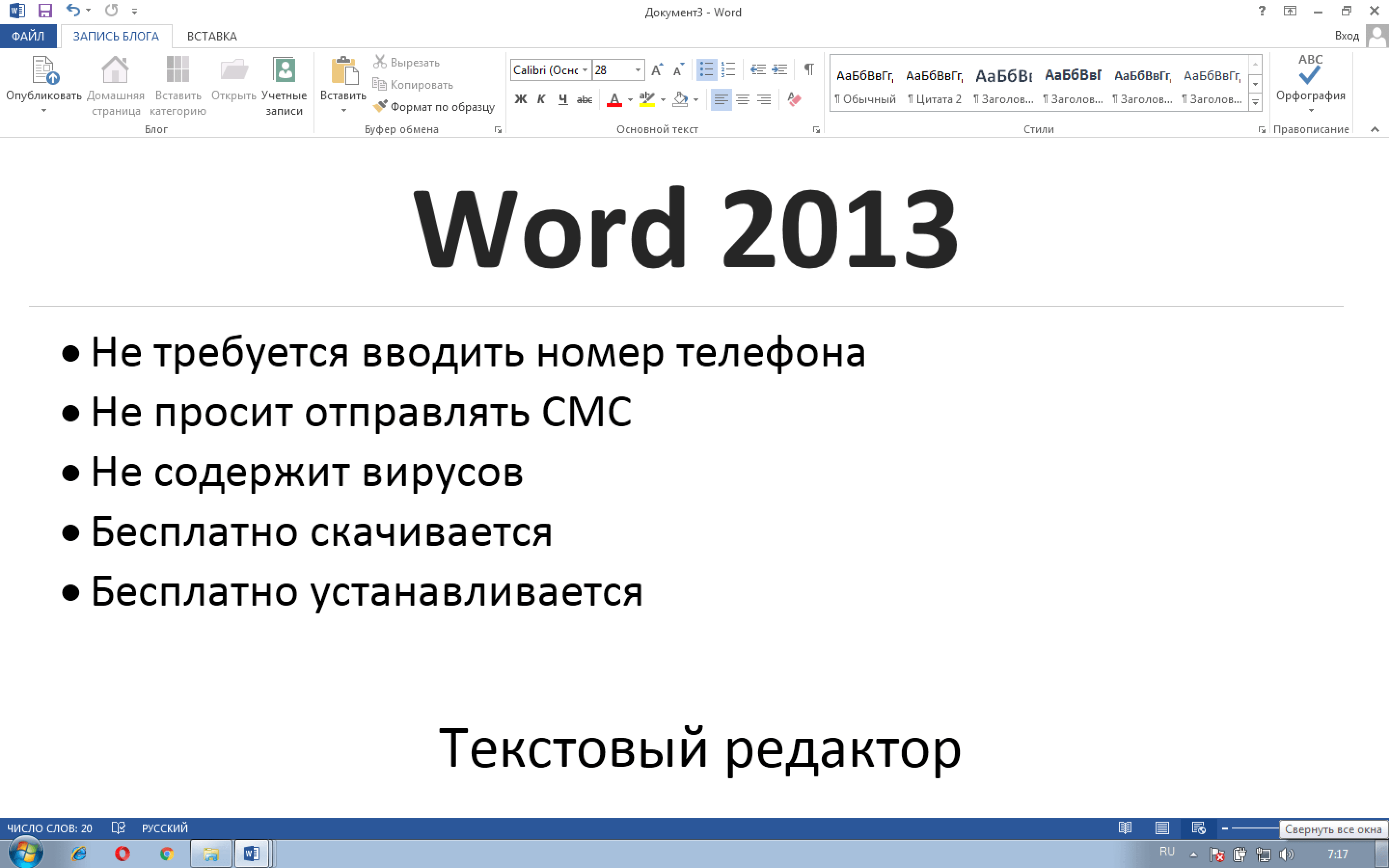Toggle paragraph marks display (¶)
This screenshot has height=868, width=1389.
[809, 70]
